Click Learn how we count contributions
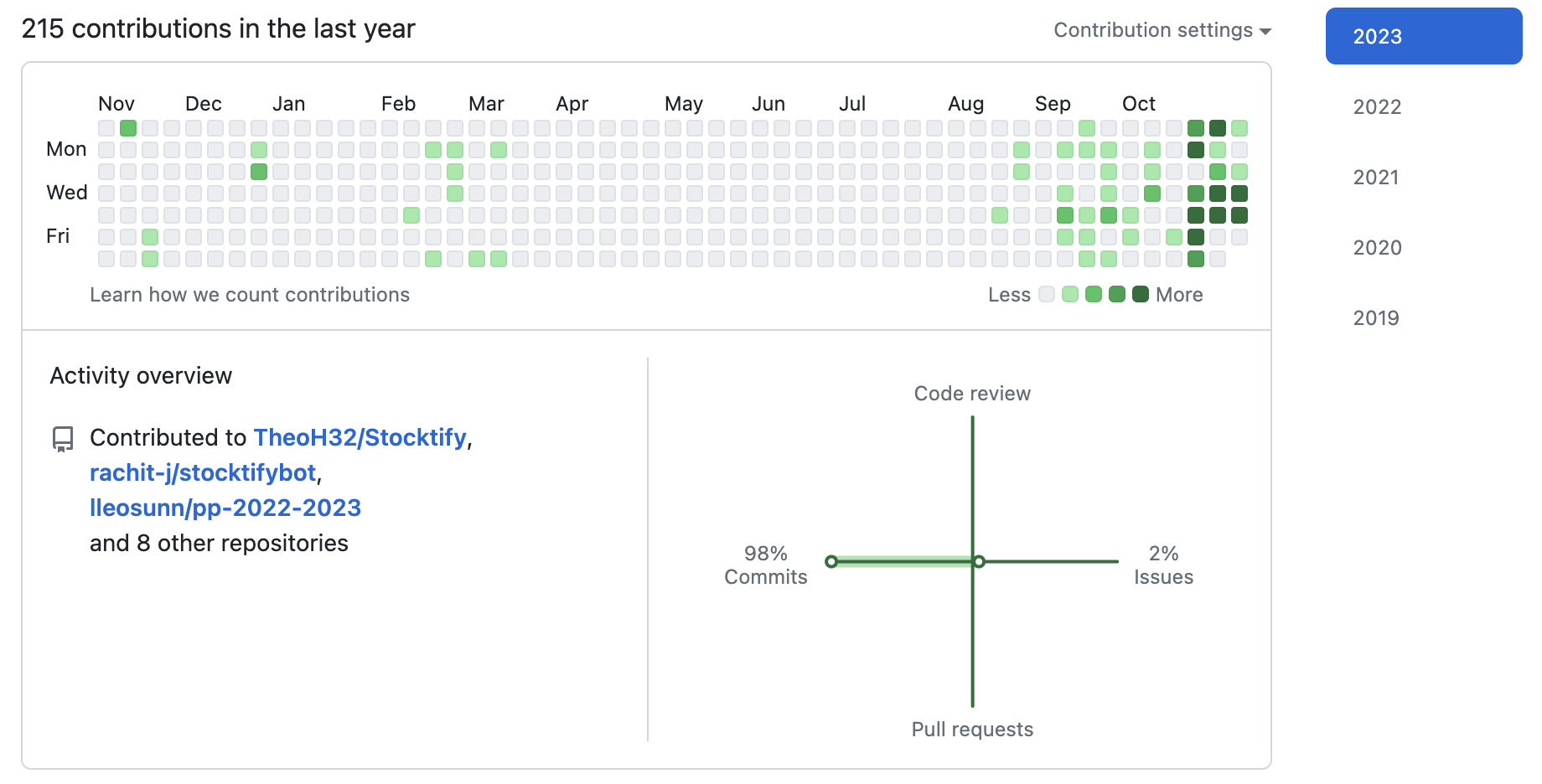 (250, 295)
